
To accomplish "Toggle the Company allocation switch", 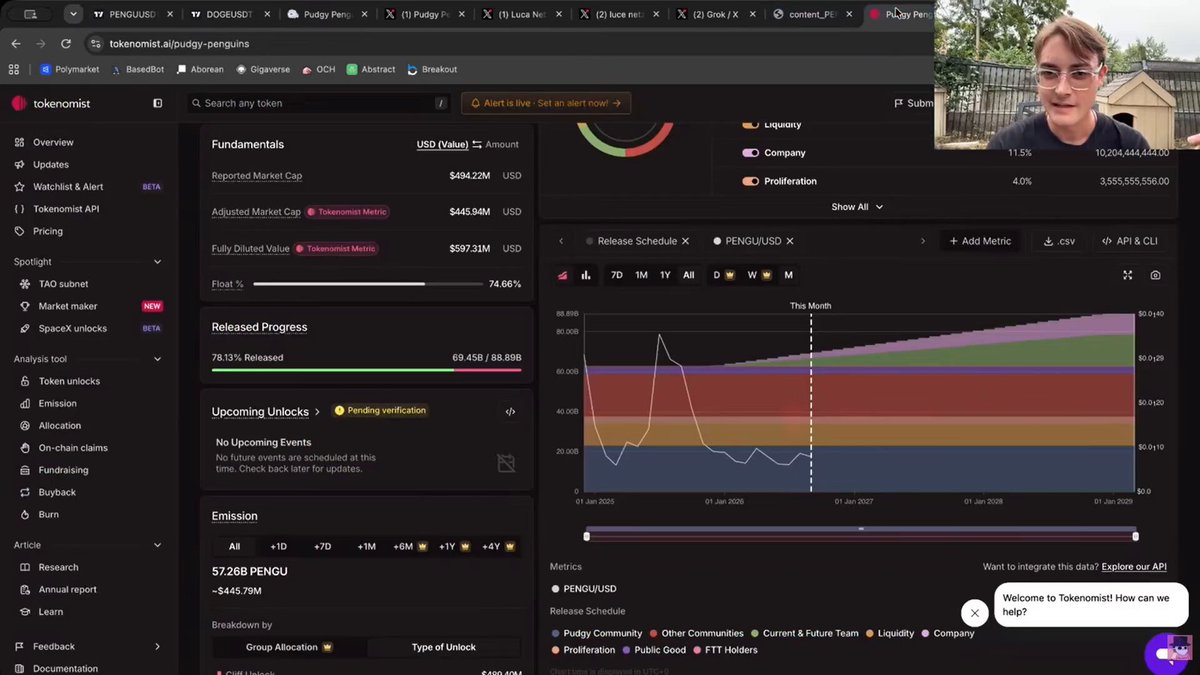I will point(750,153).
